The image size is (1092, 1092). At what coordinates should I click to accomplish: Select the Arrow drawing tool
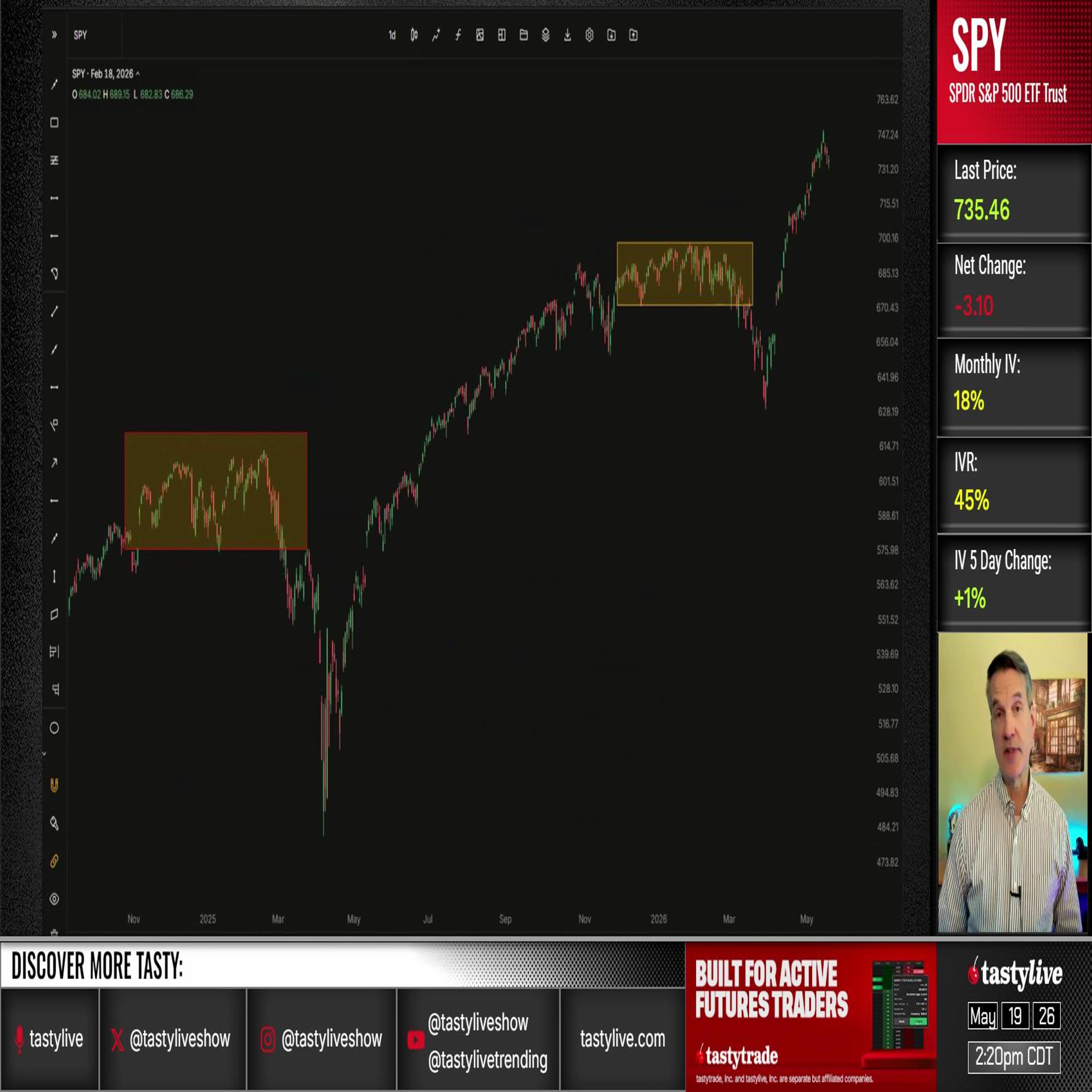tap(54, 463)
